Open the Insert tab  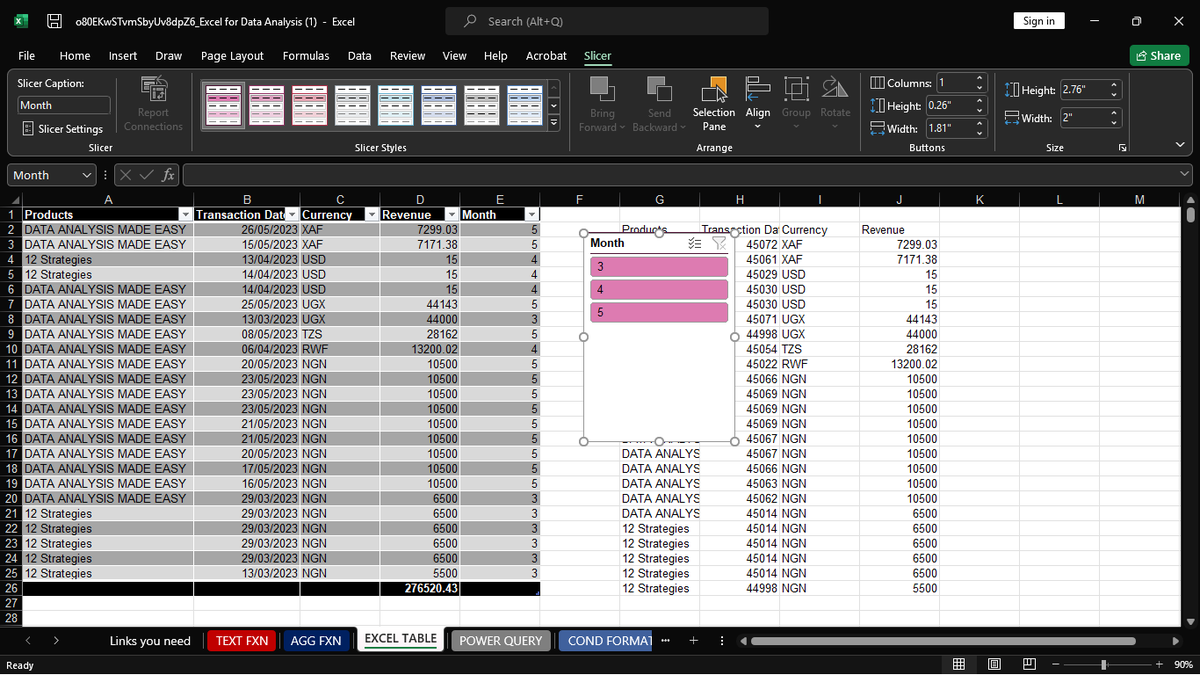click(123, 56)
